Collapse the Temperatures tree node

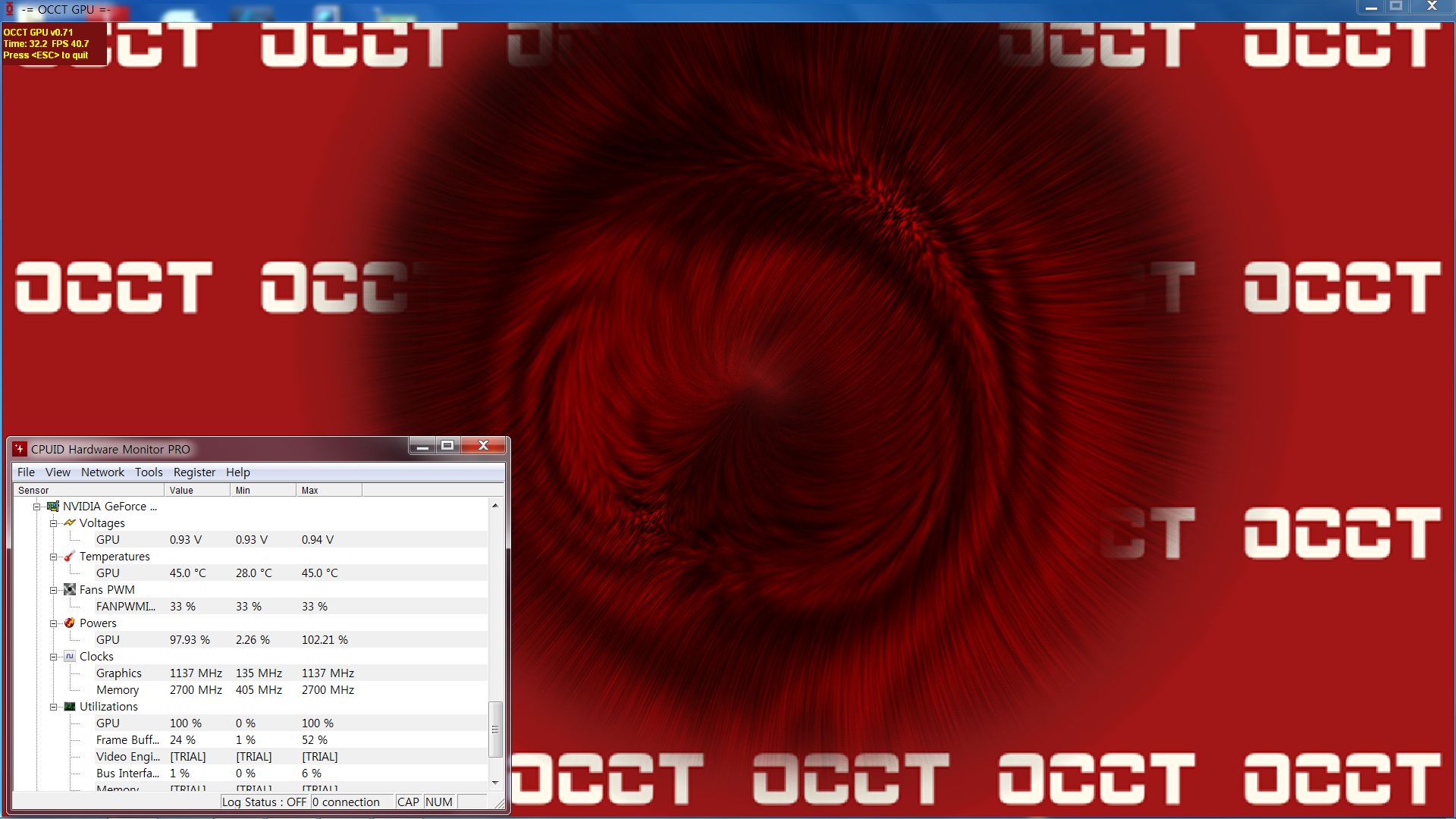click(53, 557)
